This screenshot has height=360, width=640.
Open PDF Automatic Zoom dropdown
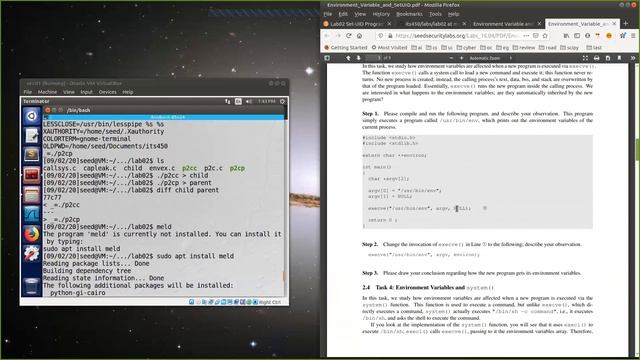point(490,58)
